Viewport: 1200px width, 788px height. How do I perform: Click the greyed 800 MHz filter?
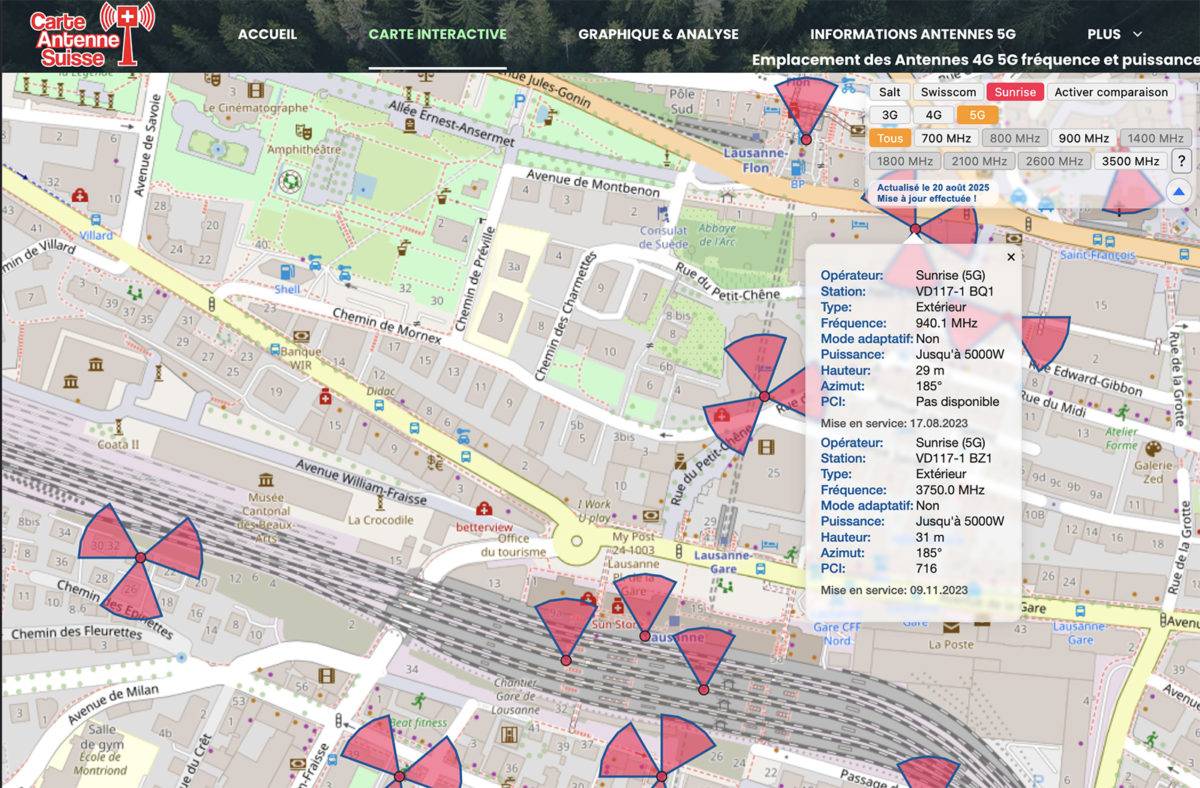tap(1015, 138)
